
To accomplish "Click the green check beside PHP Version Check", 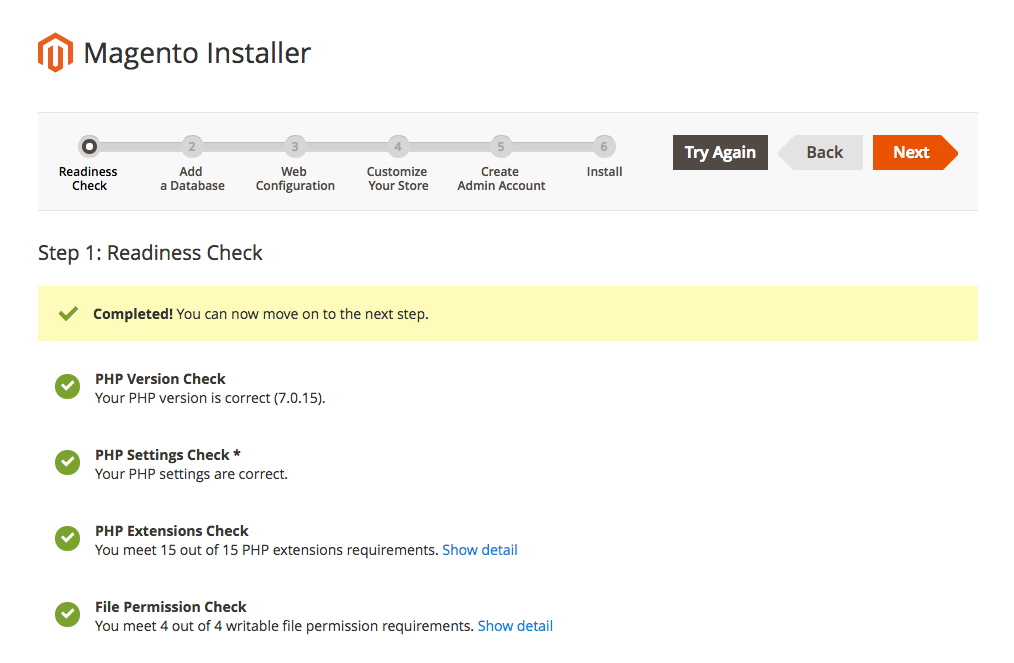I will [x=67, y=387].
